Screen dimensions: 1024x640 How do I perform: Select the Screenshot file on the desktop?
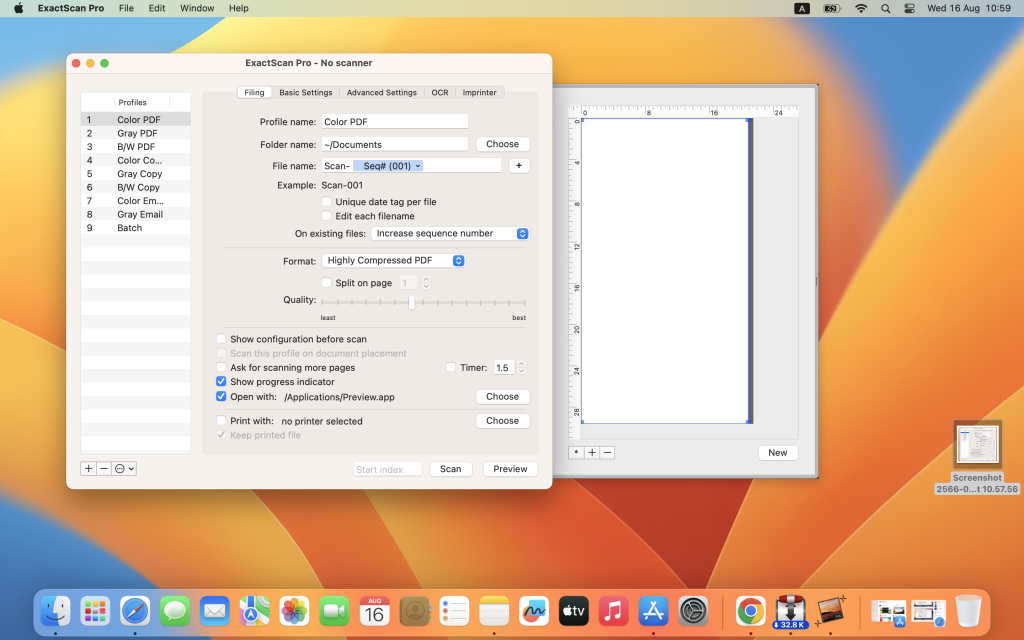pos(977,458)
